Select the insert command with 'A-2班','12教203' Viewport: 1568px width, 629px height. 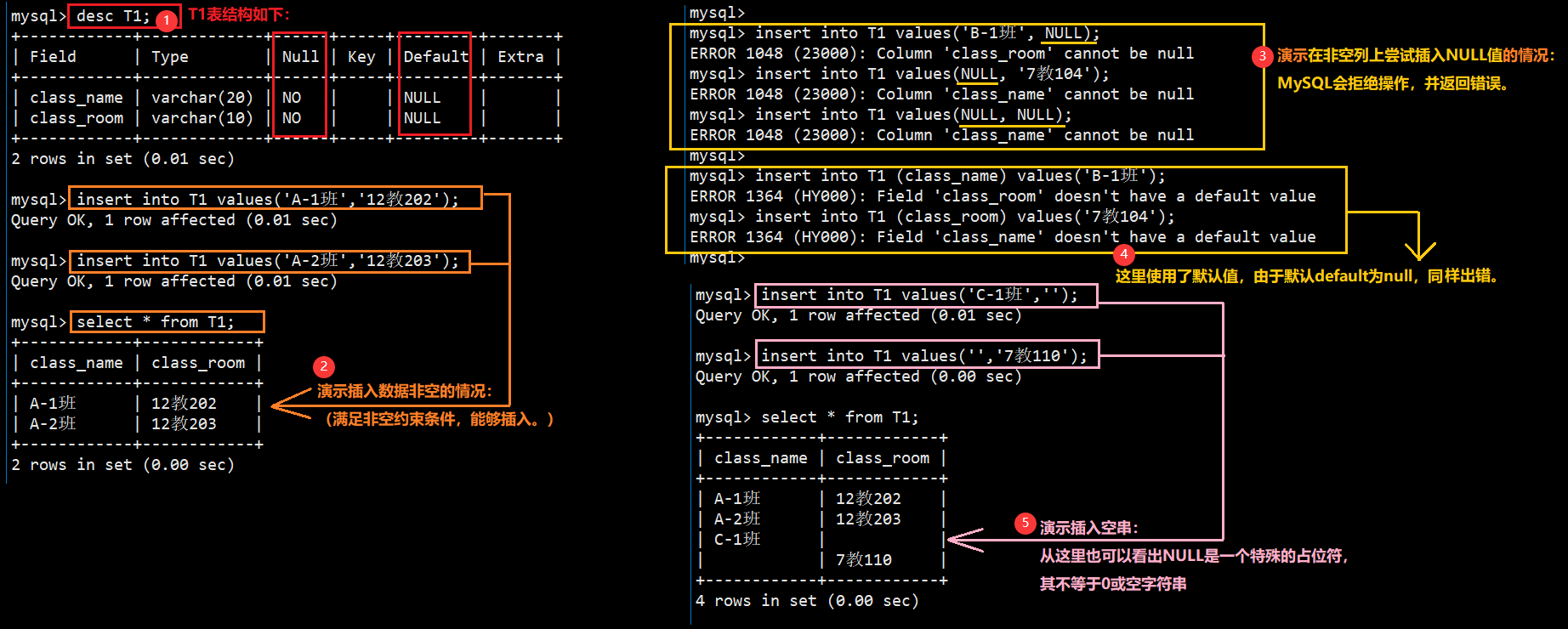pos(268,260)
